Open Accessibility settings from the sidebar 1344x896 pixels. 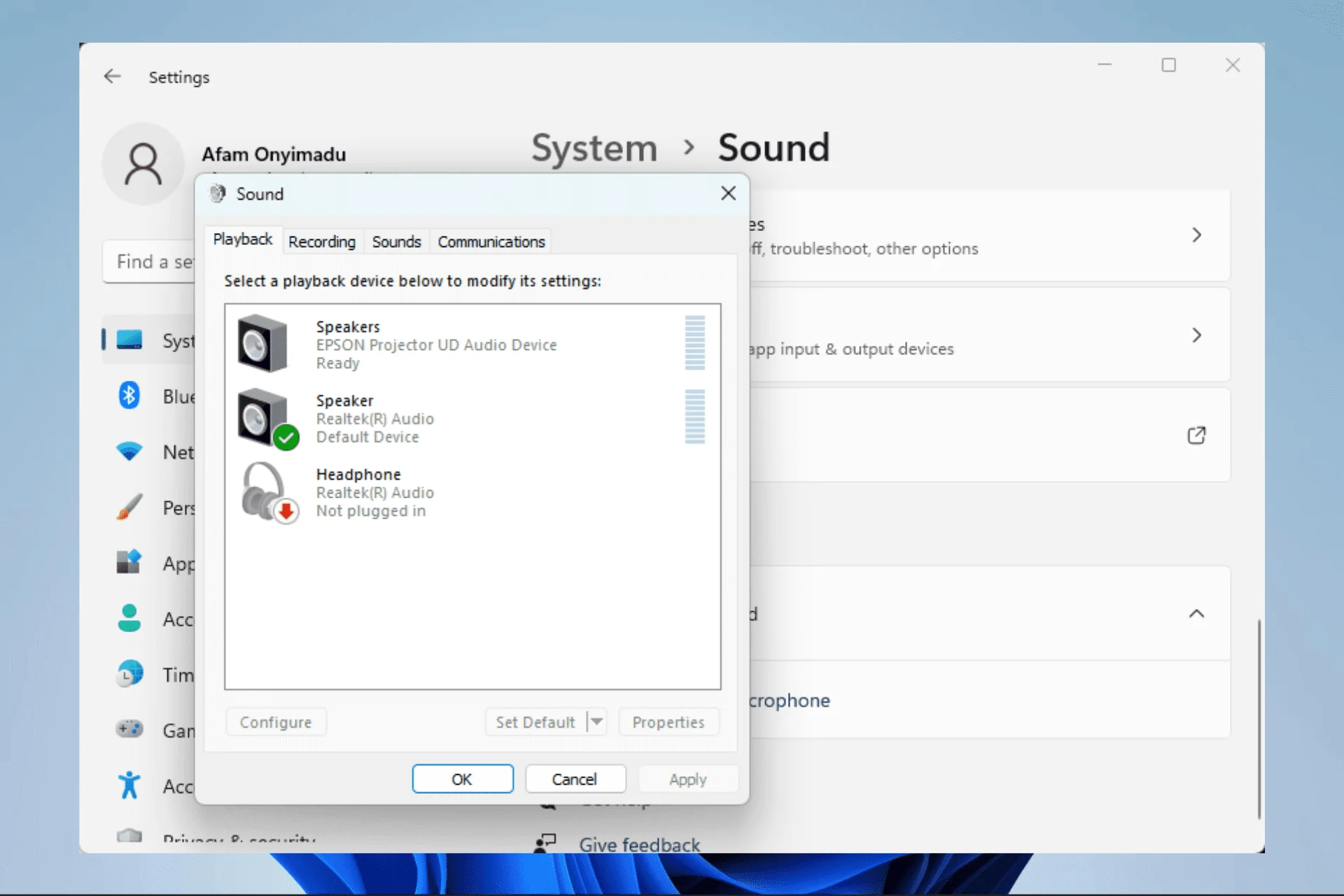click(129, 785)
